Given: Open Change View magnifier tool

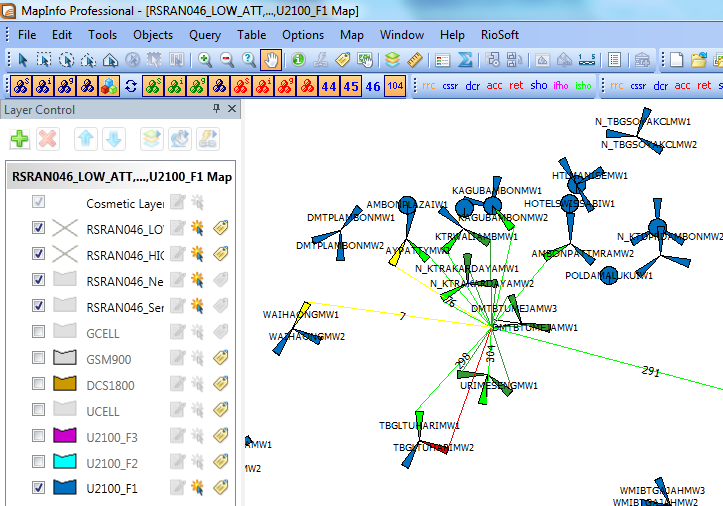Looking at the screenshot, I should click(249, 60).
